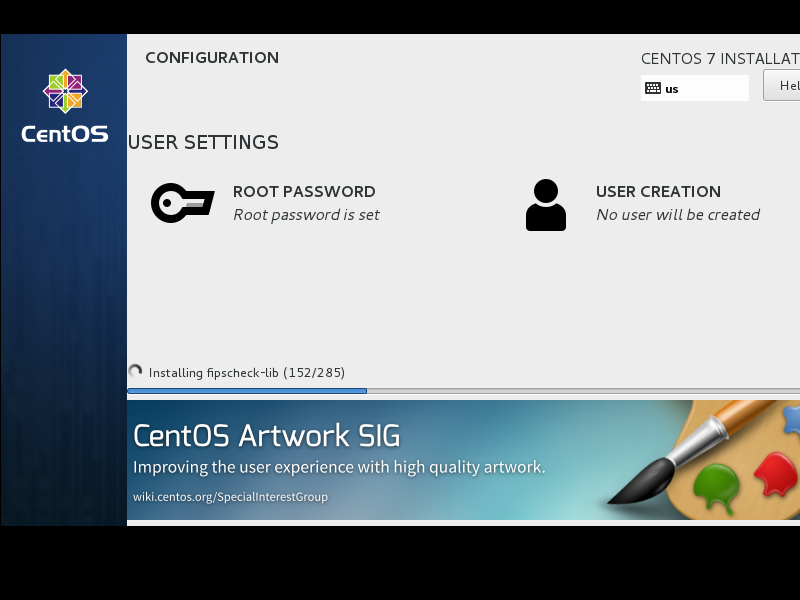Click the CENTOS 7 INSTALLATION title
The image size is (800, 600).
pyautogui.click(x=720, y=59)
